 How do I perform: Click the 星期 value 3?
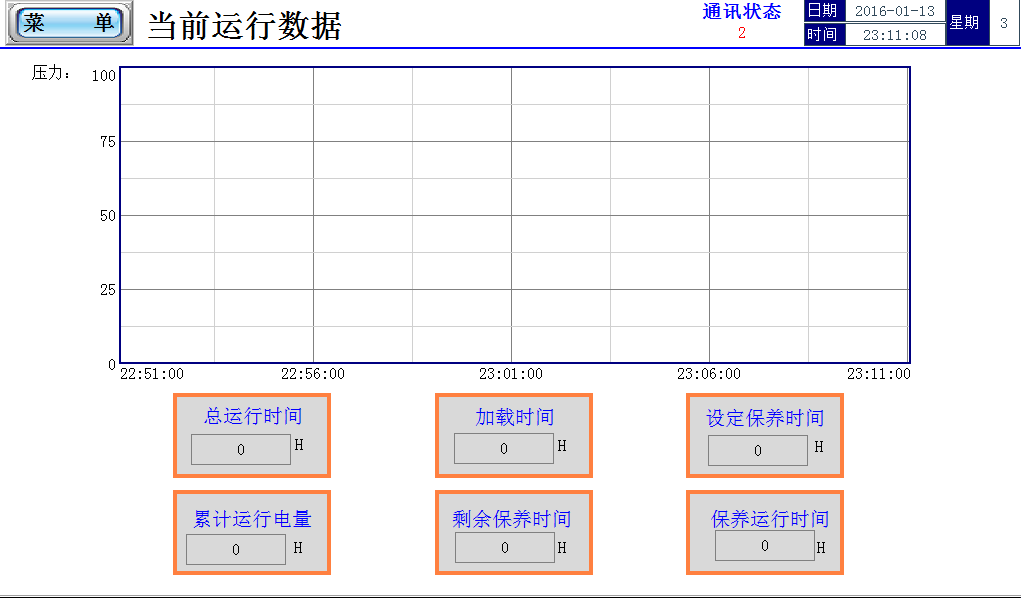1004,23
